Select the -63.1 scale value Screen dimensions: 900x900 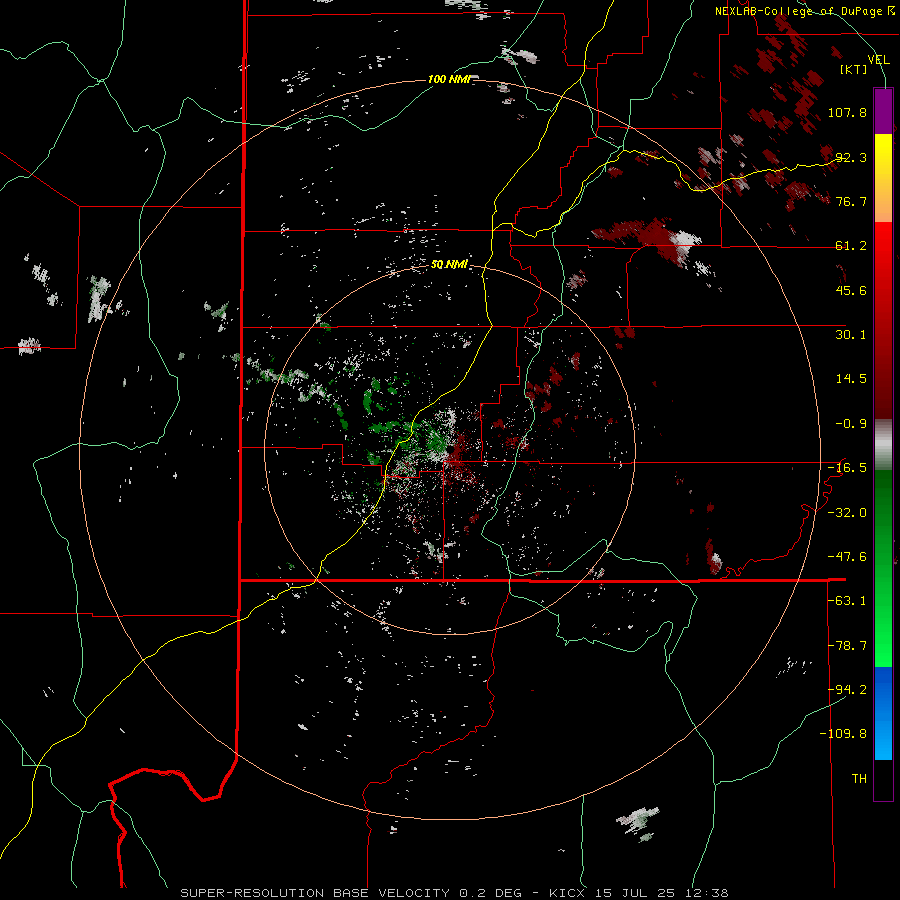(847, 601)
